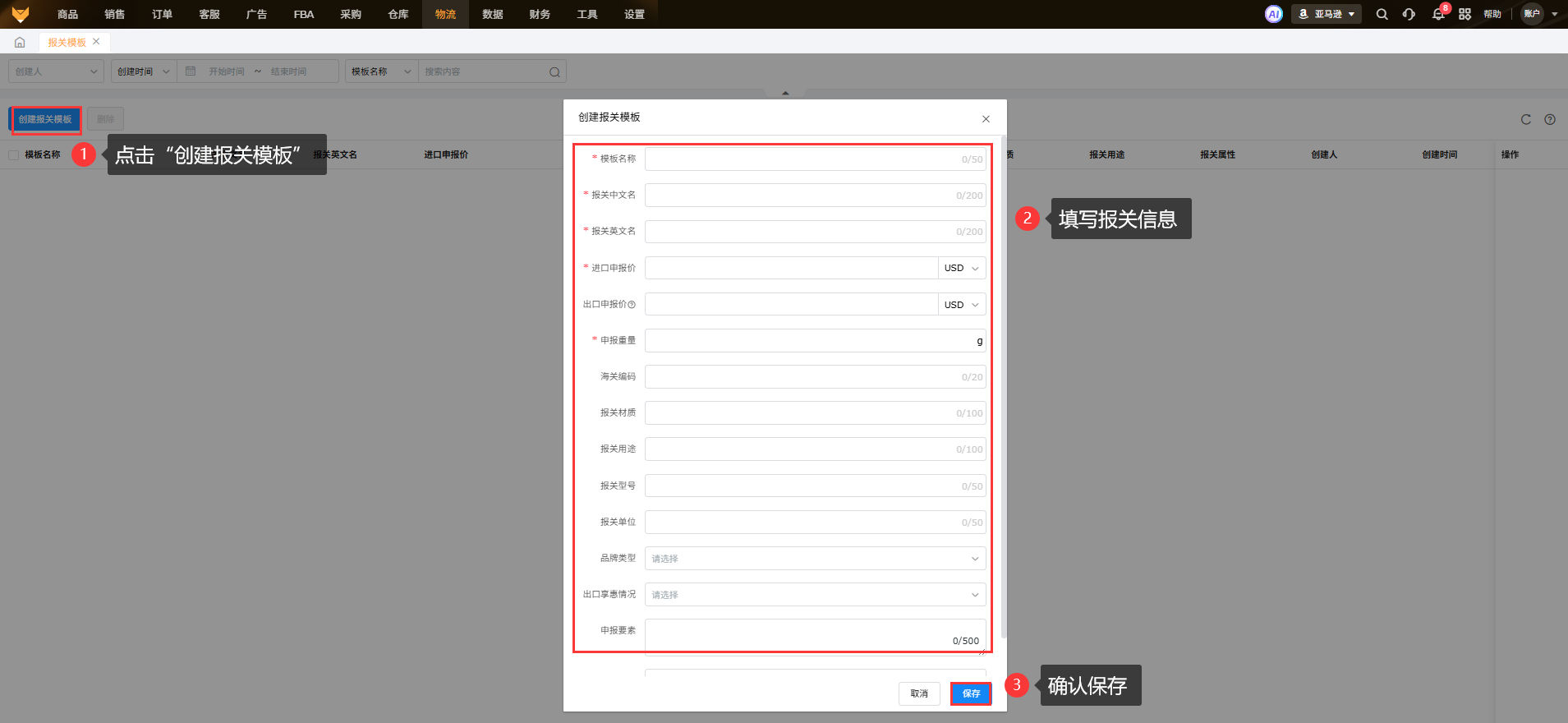Open the 采购 menu
Viewport: 1568px width, 723px height.
click(351, 14)
